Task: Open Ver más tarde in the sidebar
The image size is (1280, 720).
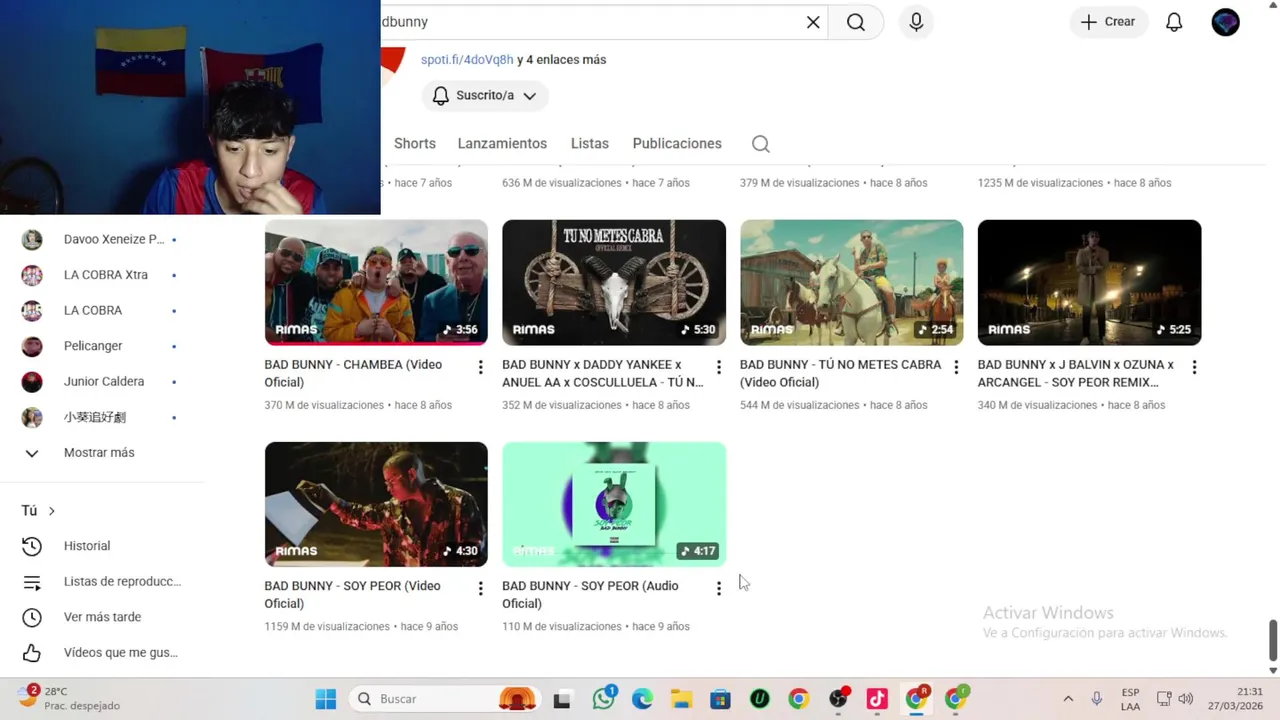Action: pos(102,617)
